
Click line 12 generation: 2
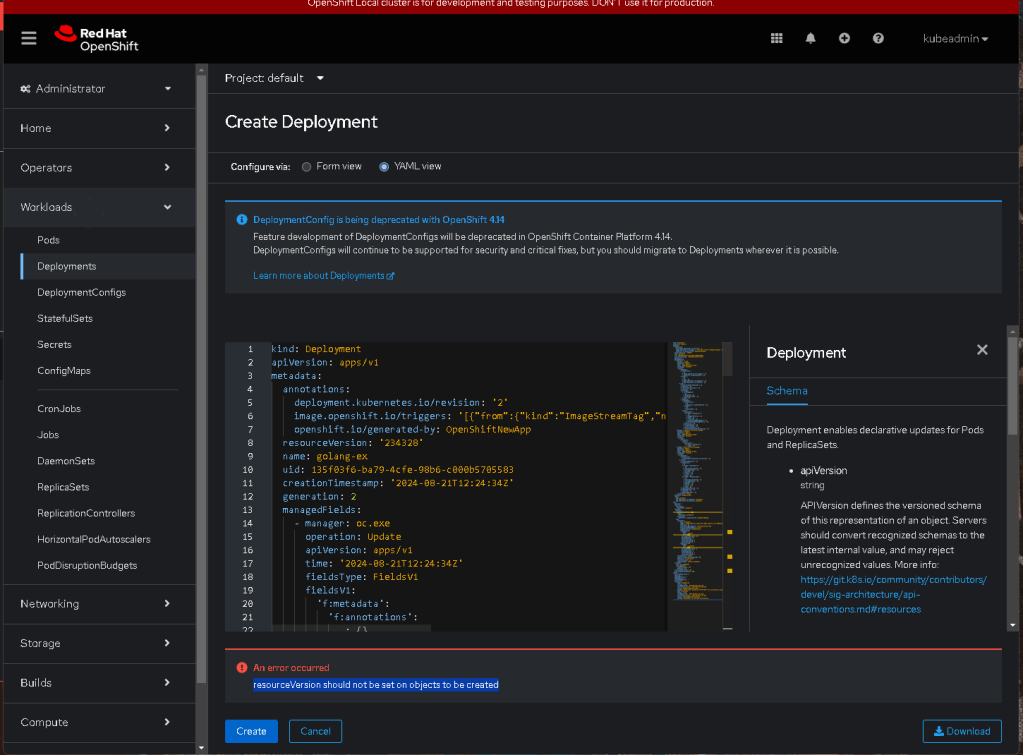click(x=319, y=497)
